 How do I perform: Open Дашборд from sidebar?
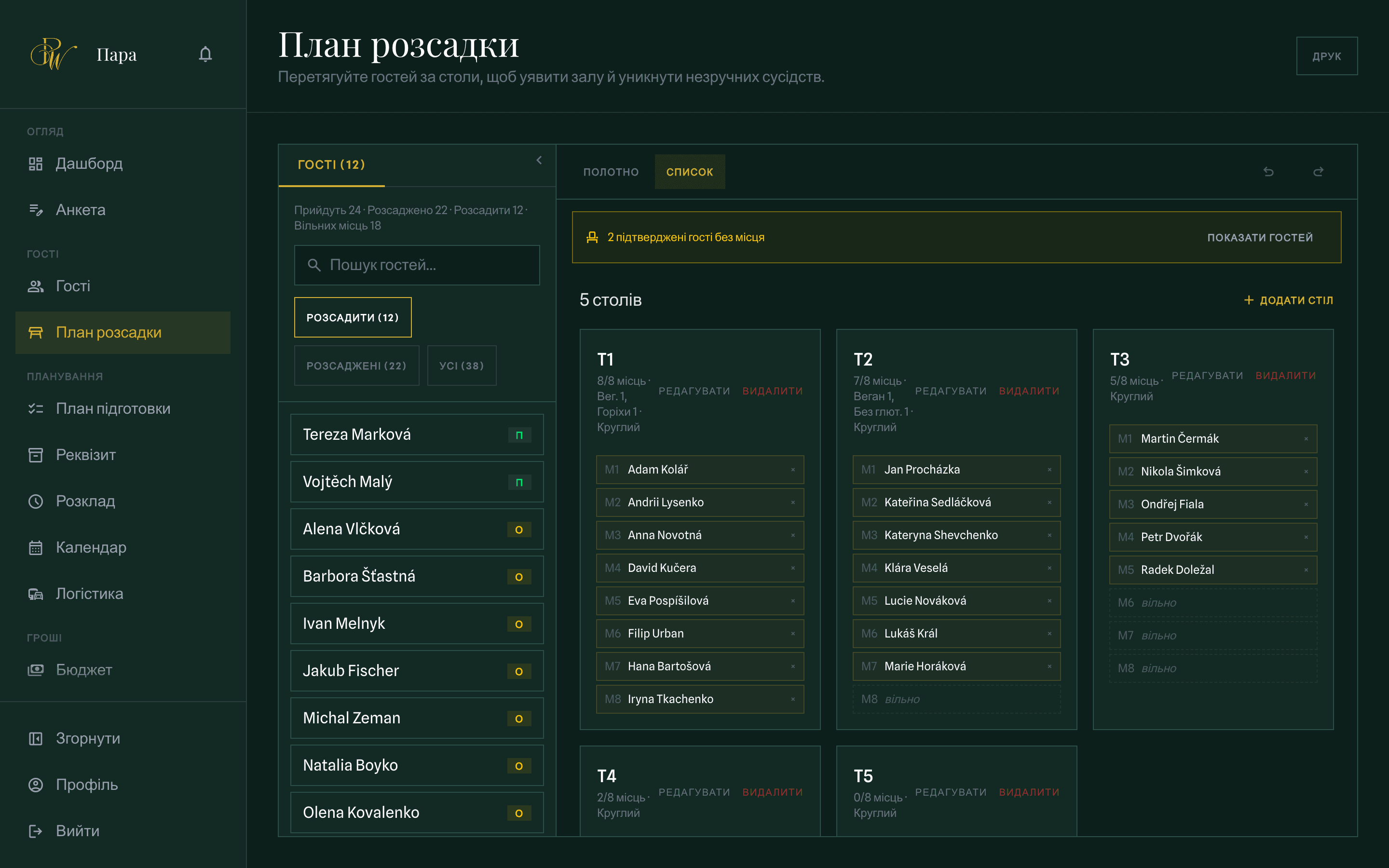(123, 163)
